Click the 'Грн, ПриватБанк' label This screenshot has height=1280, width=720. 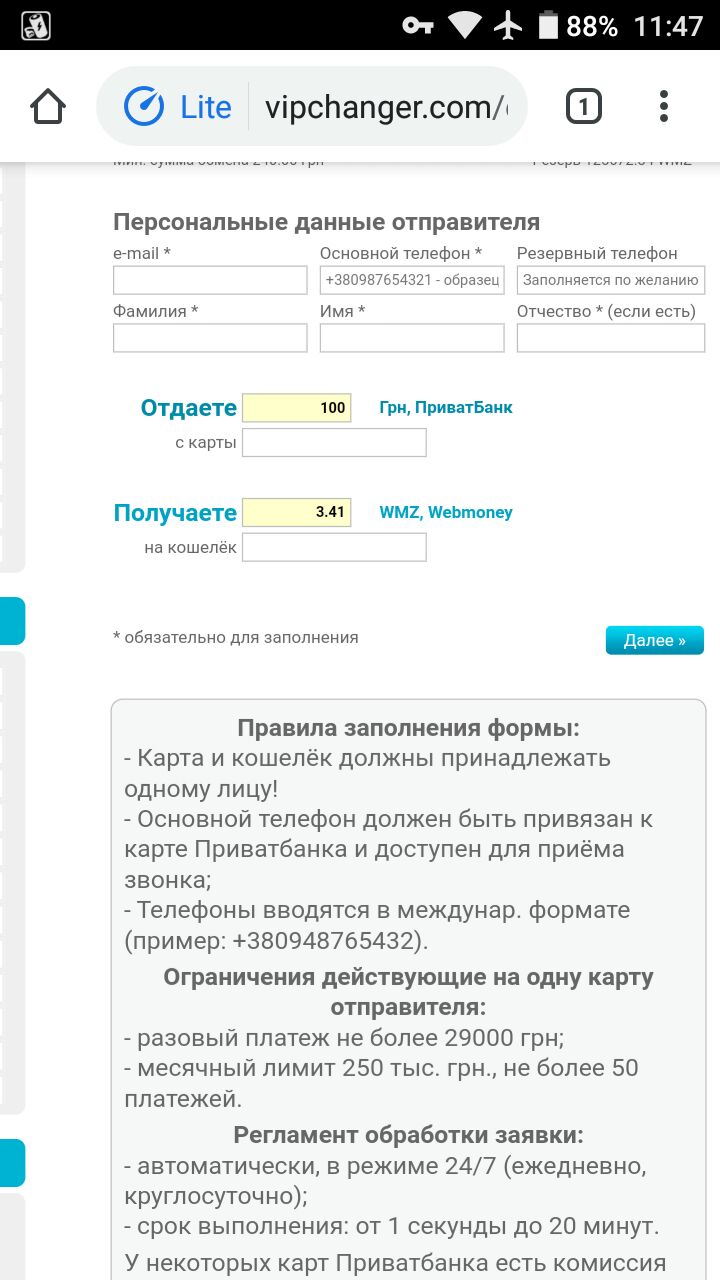pos(446,407)
